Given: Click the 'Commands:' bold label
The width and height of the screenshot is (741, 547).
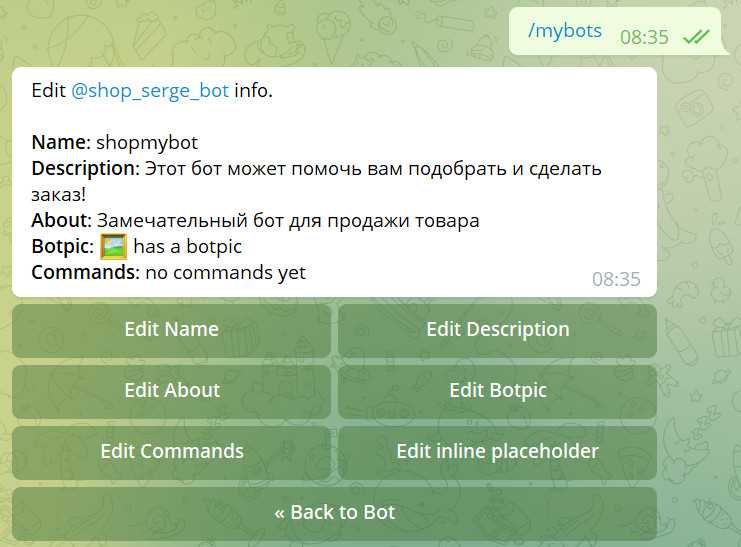Looking at the screenshot, I should pos(86,273).
